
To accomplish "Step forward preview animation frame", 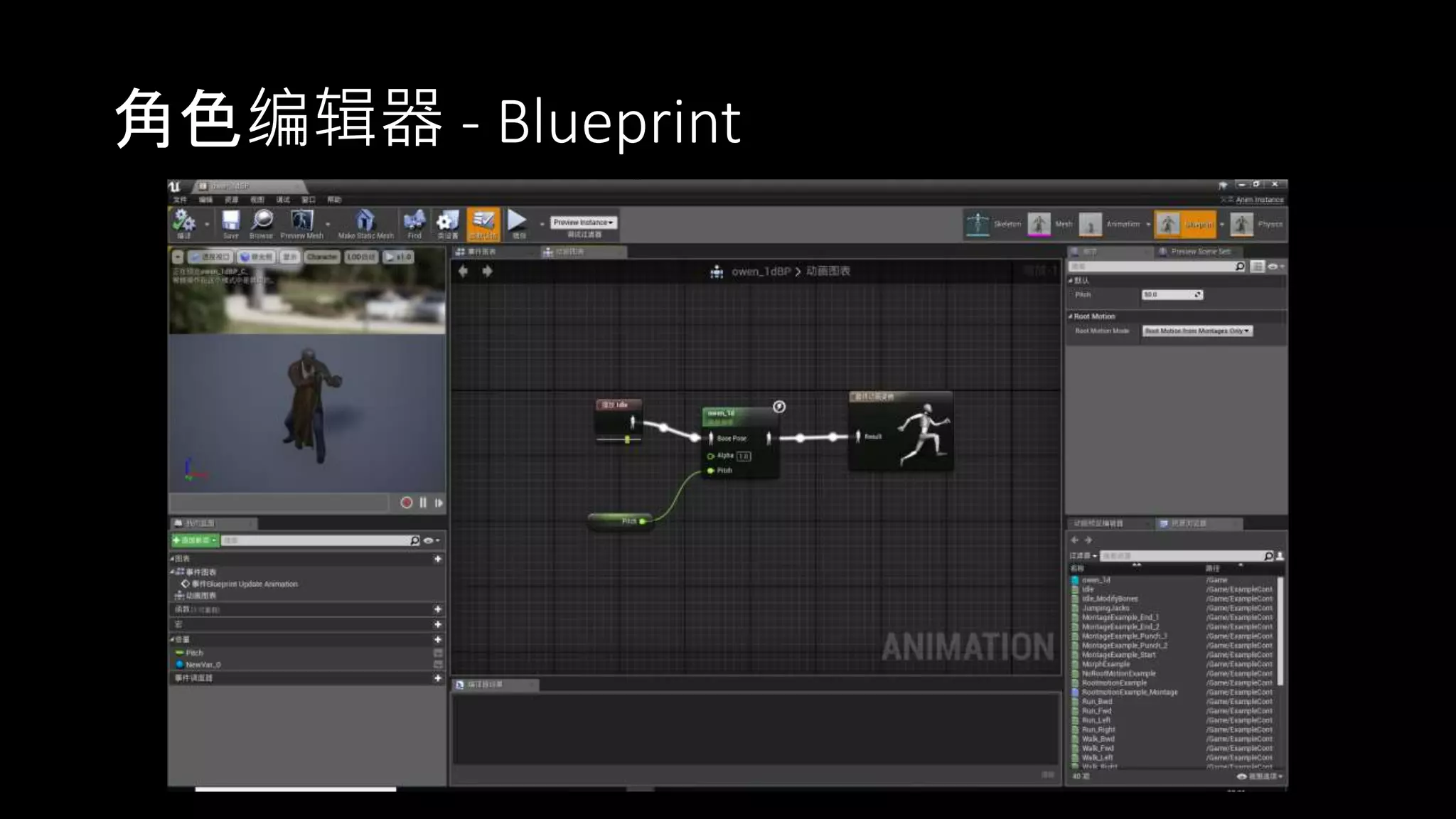I will coord(439,503).
